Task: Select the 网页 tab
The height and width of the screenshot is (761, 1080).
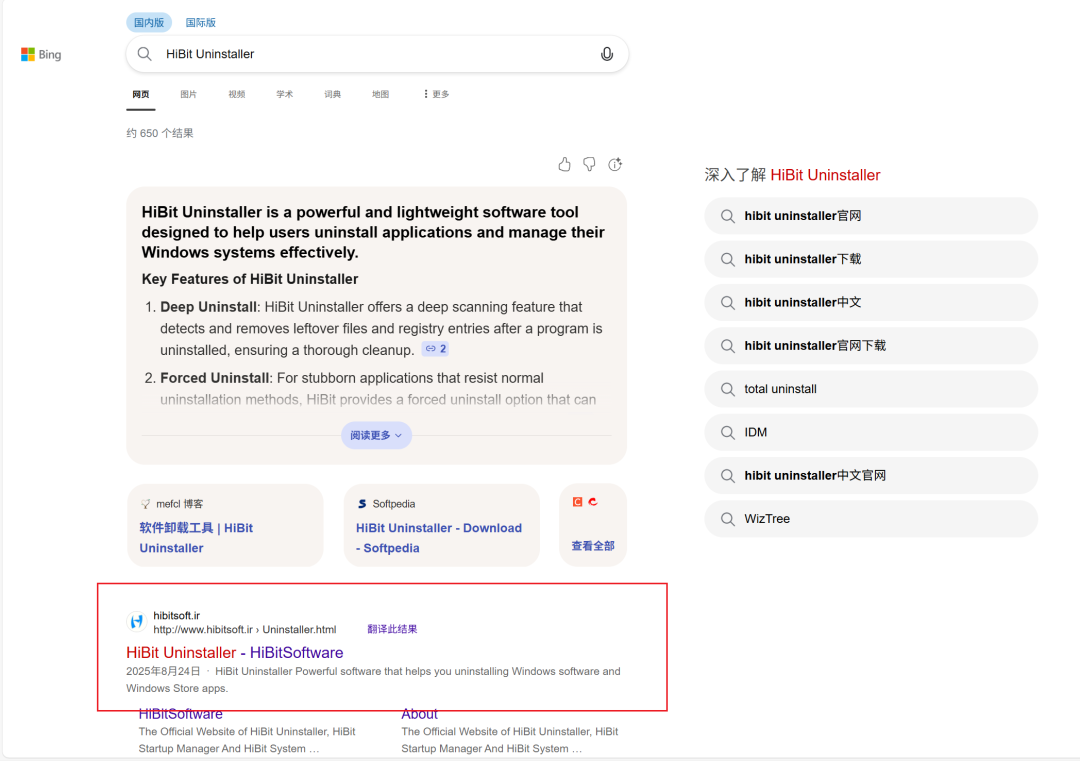Action: (x=141, y=94)
